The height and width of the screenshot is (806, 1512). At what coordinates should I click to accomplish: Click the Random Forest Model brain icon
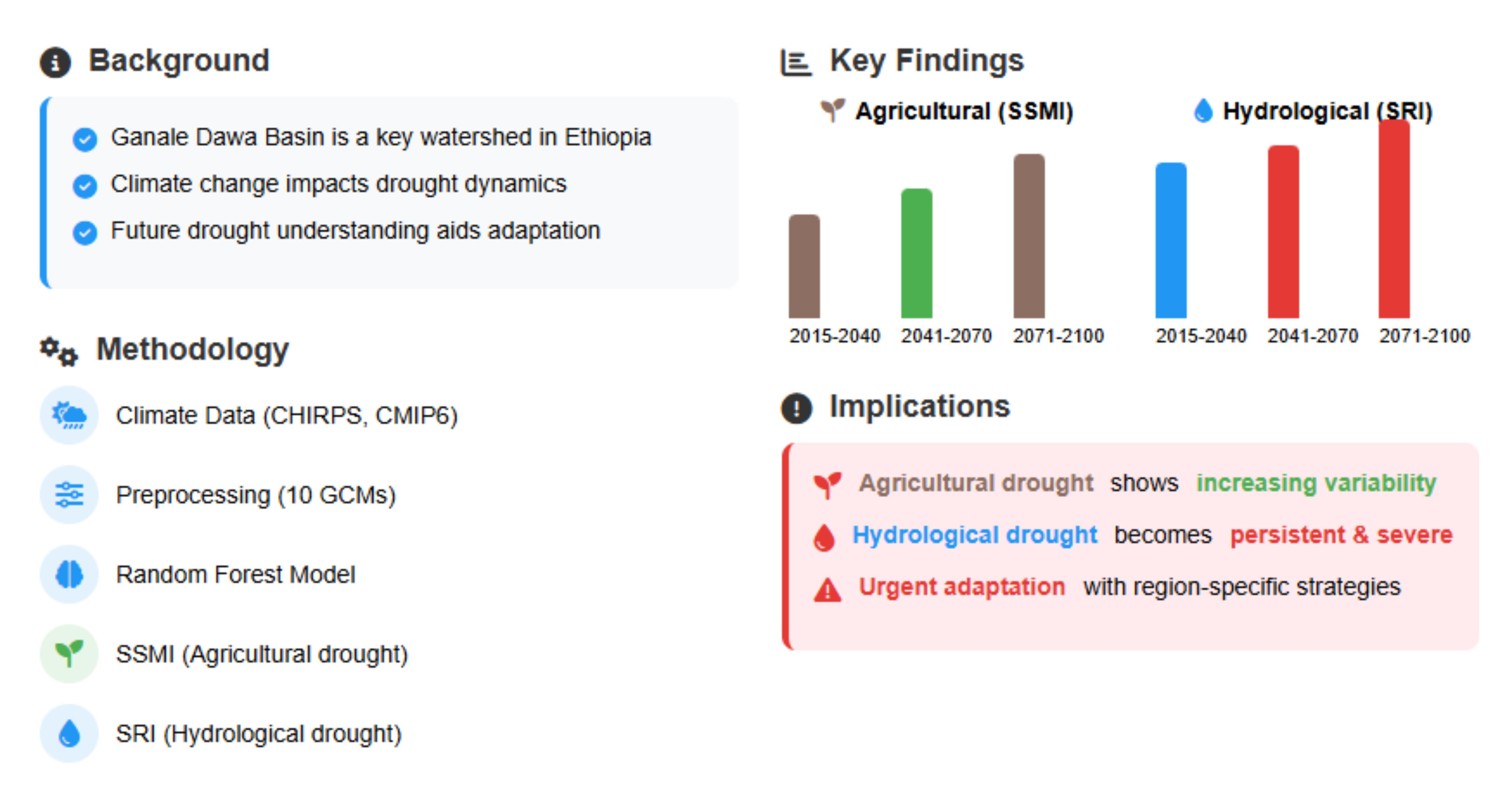69,574
